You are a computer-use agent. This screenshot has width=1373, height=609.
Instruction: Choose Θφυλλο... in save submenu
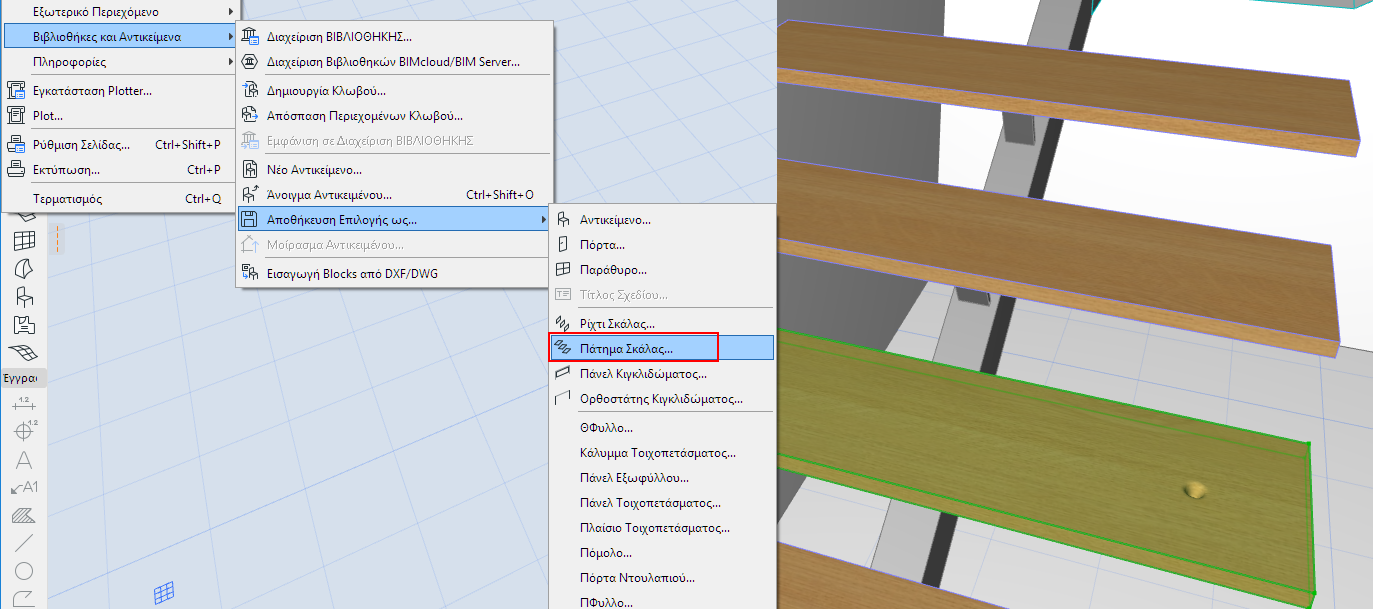(x=662, y=428)
